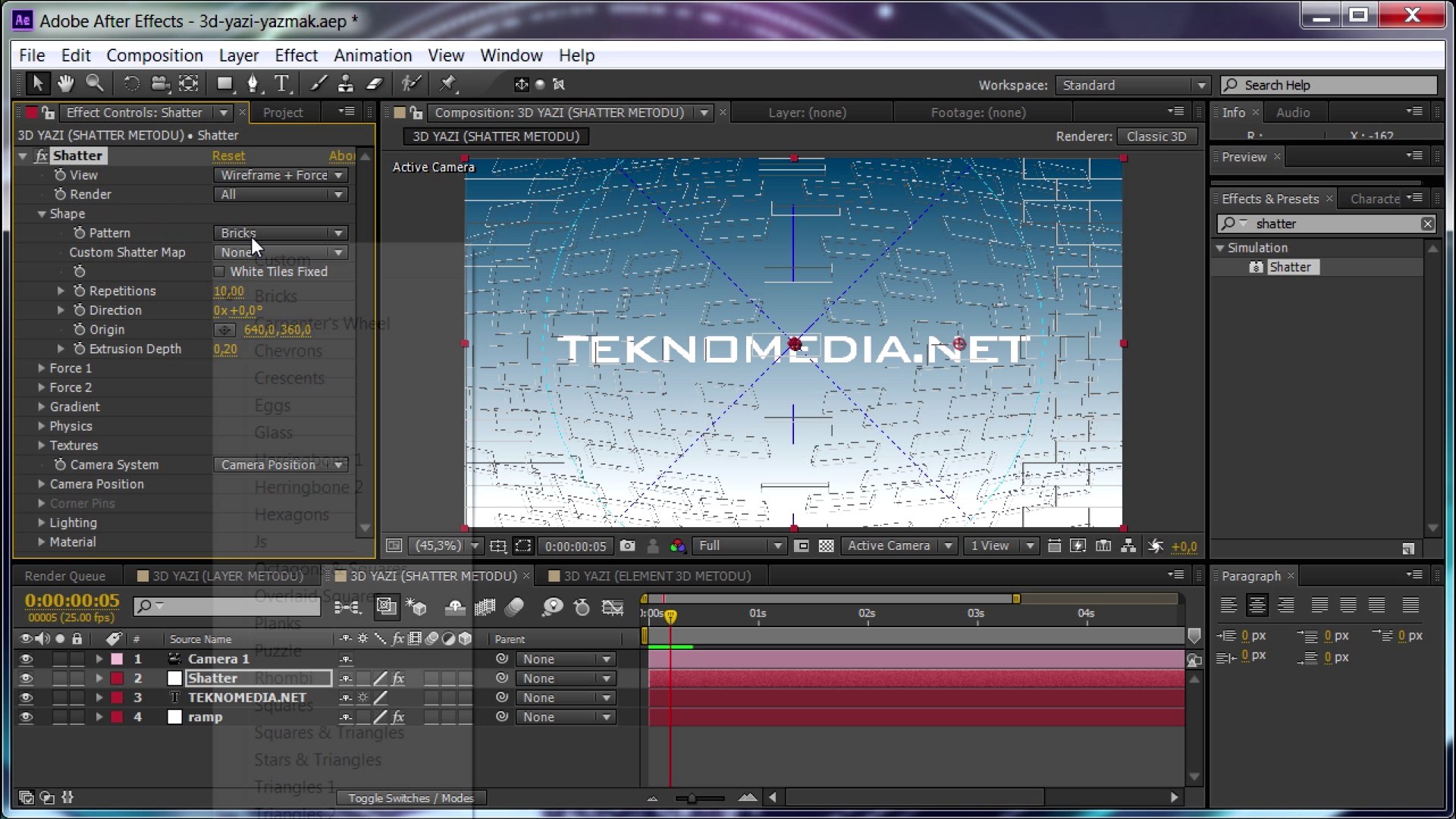Select the Pen tool
The width and height of the screenshot is (1456, 819).
tap(253, 83)
